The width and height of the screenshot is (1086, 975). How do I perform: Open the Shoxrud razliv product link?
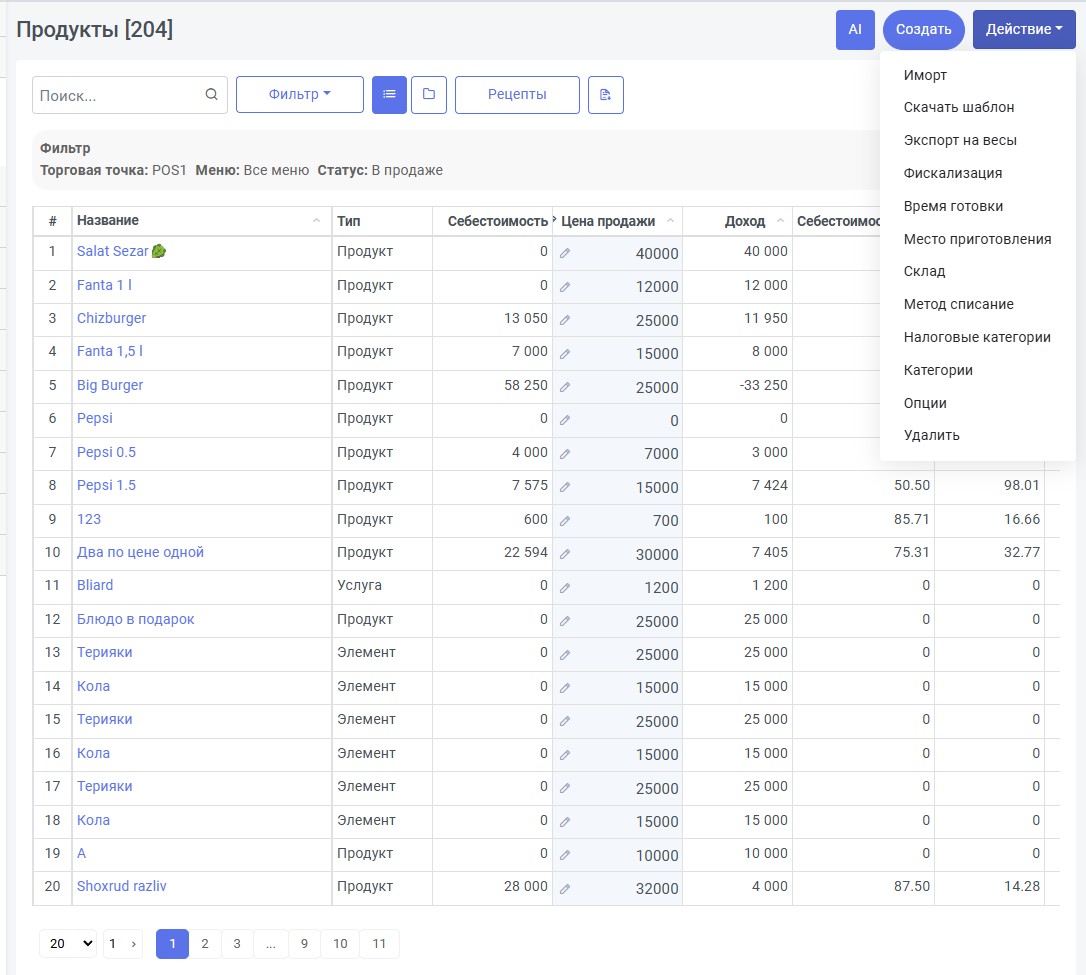coord(122,886)
